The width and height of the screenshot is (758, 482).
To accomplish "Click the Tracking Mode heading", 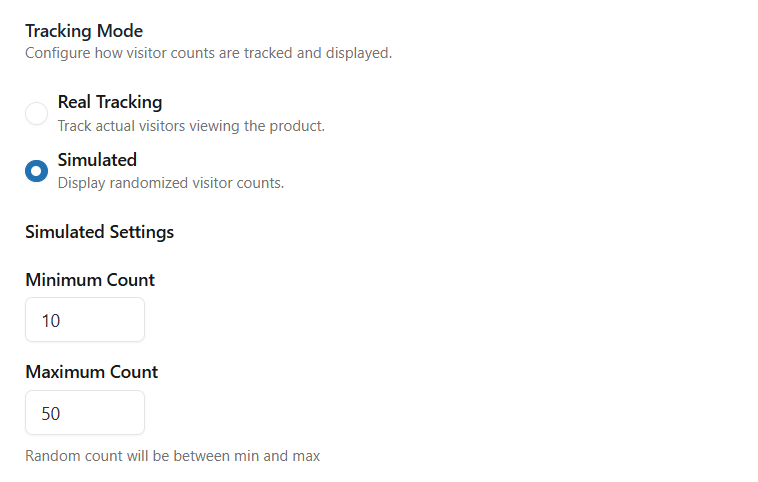I will coord(84,31).
